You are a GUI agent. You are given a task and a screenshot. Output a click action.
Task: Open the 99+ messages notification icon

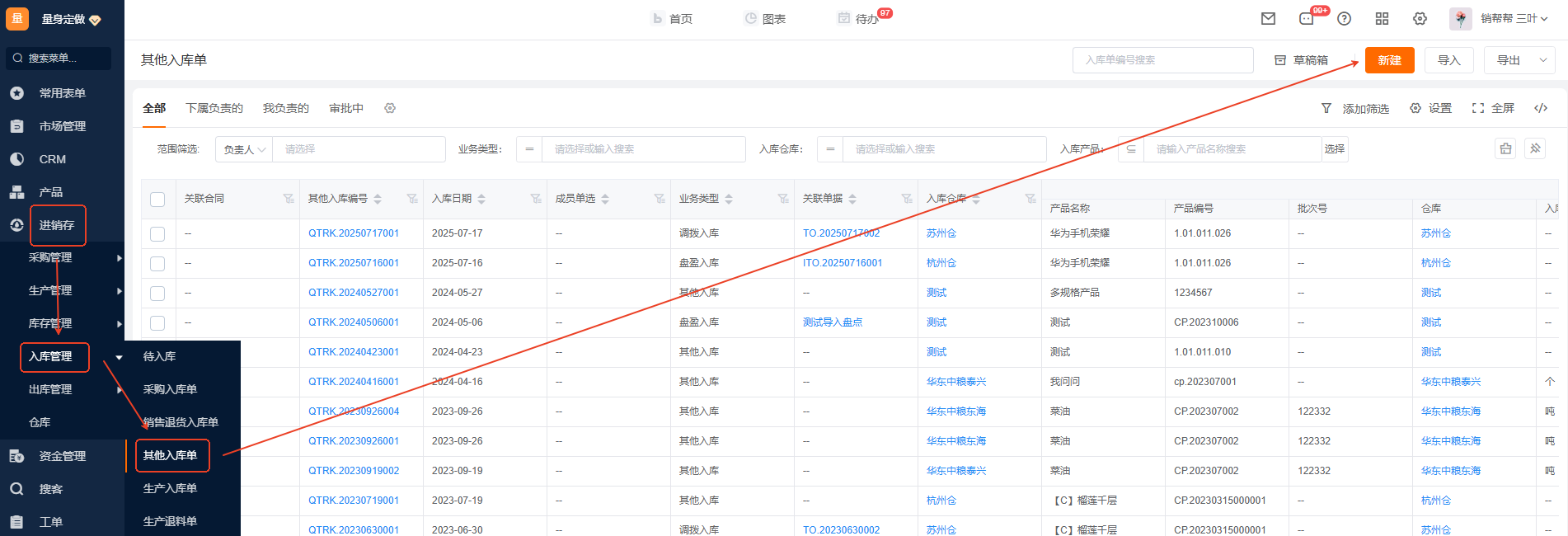pos(1307,18)
